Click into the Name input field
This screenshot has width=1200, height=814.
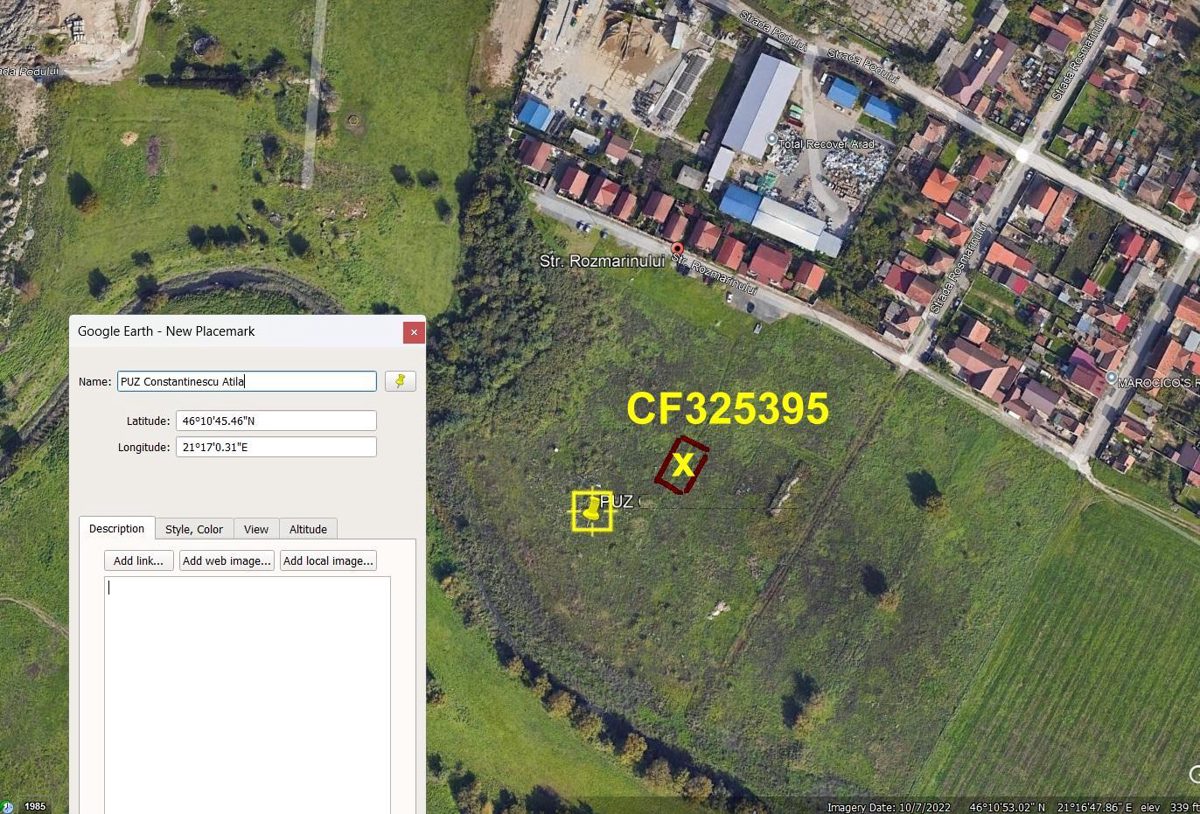pyautogui.click(x=246, y=381)
